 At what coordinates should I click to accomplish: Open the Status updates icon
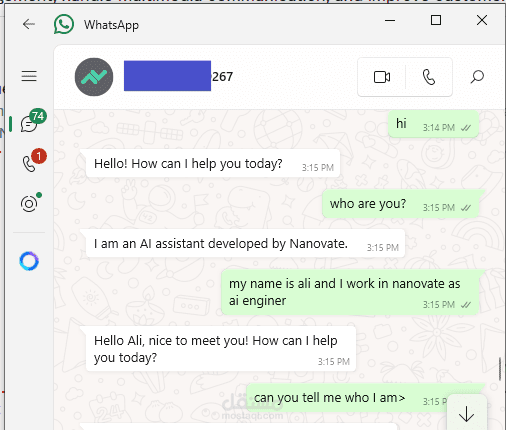coord(30,203)
